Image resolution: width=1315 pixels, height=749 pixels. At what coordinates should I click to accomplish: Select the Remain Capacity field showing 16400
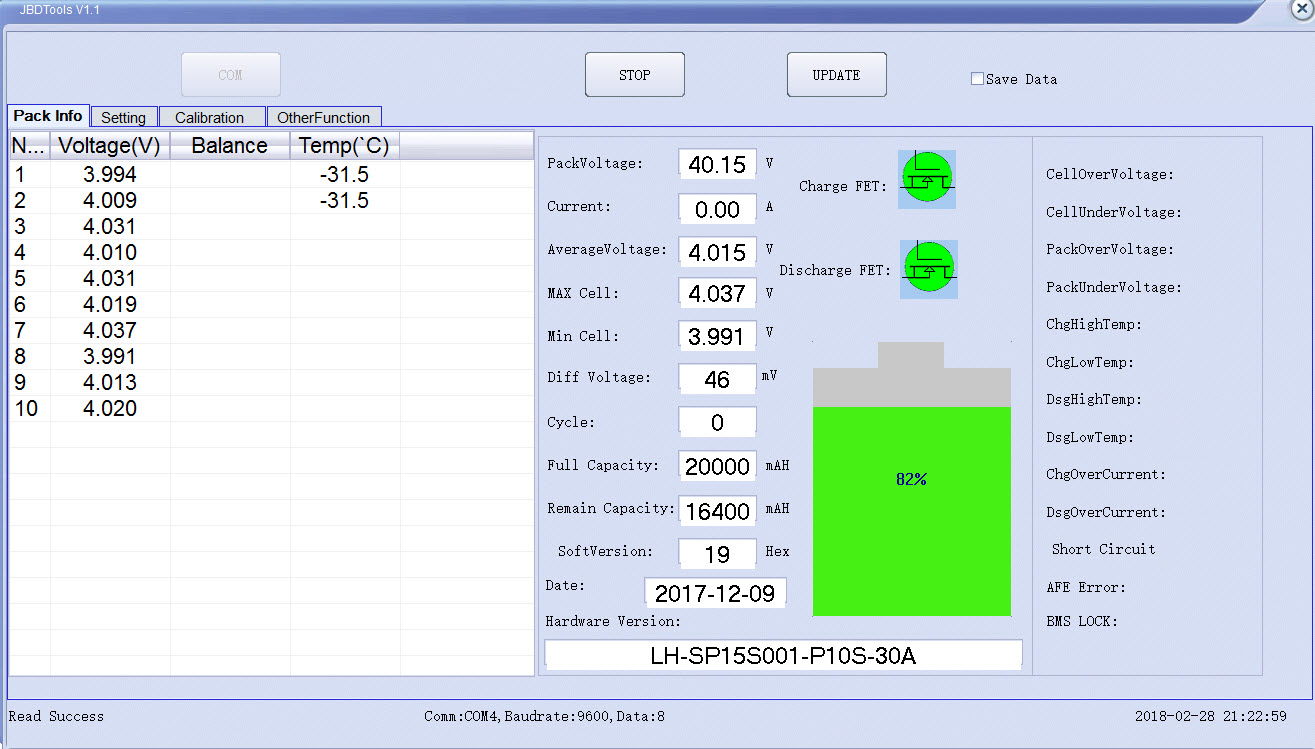click(x=718, y=511)
